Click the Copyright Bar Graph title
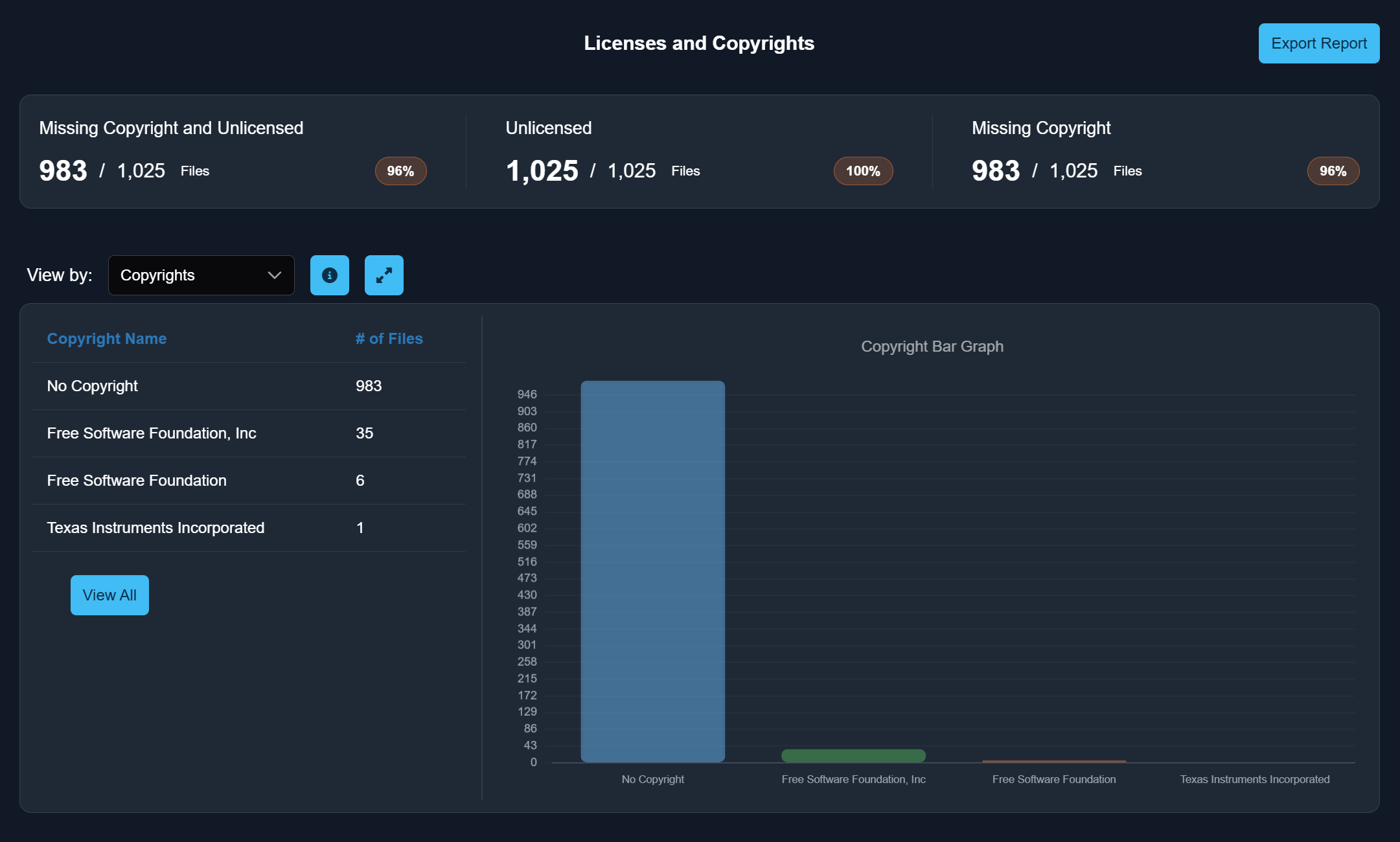 pos(932,347)
